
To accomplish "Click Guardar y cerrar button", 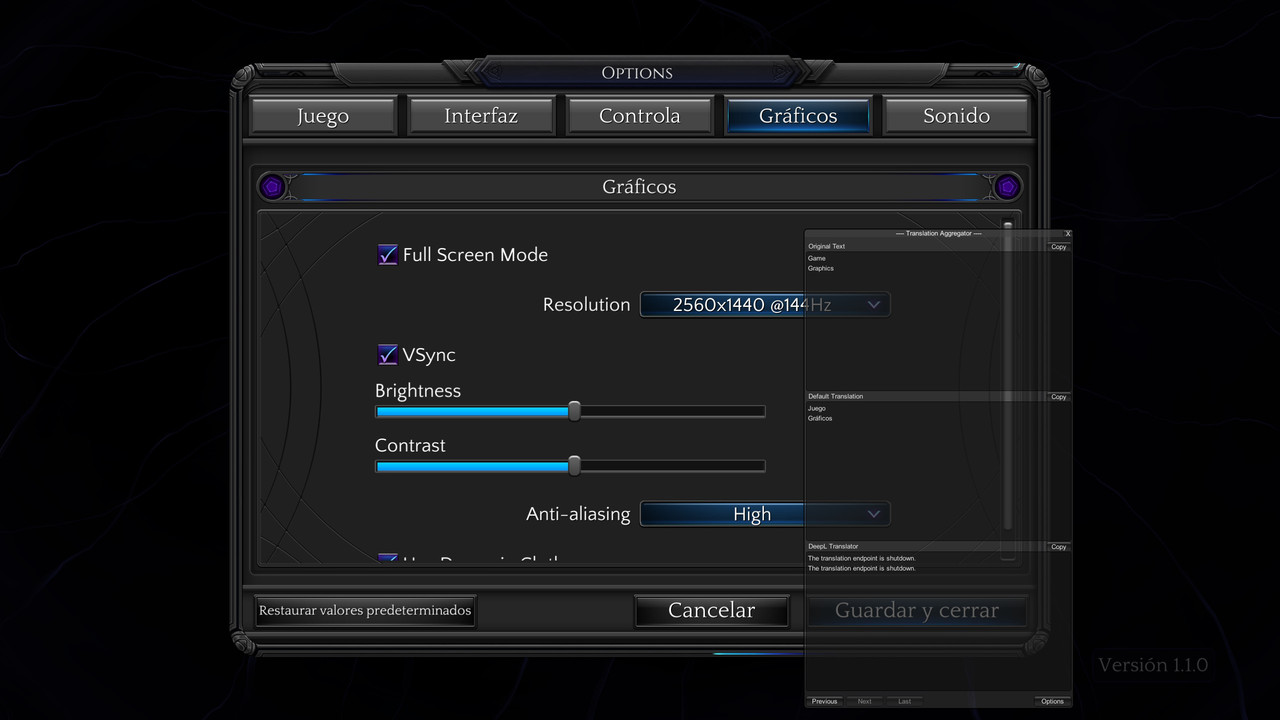I will coord(917,610).
